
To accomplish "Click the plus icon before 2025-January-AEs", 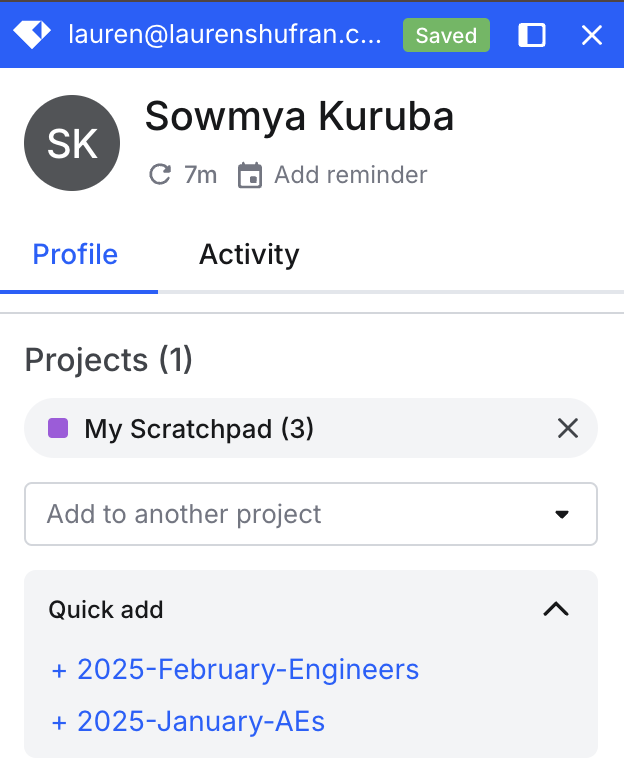I will click(x=59, y=722).
